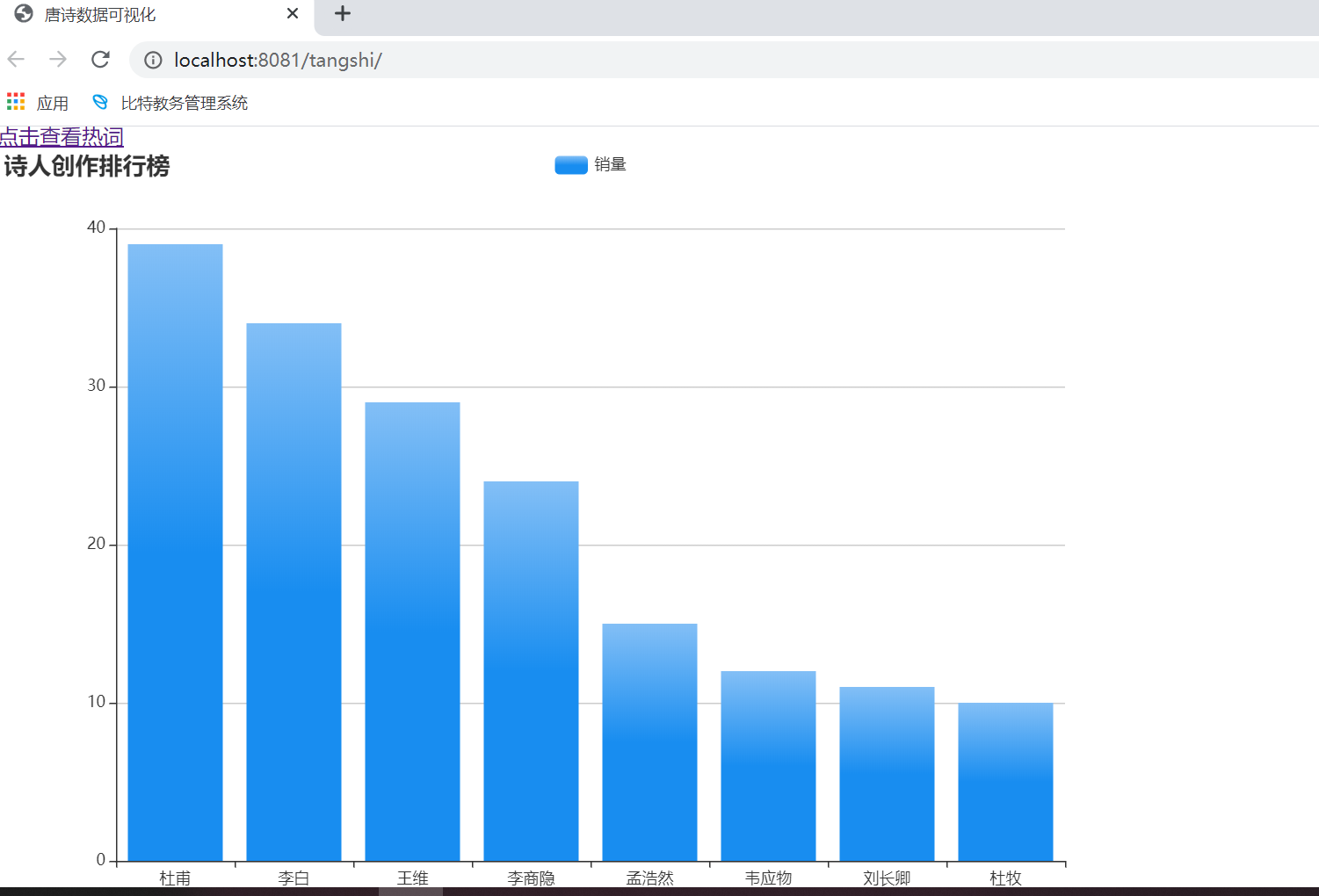The image size is (1319, 896).
Task: Click the bar for 李白
Action: tap(294, 592)
